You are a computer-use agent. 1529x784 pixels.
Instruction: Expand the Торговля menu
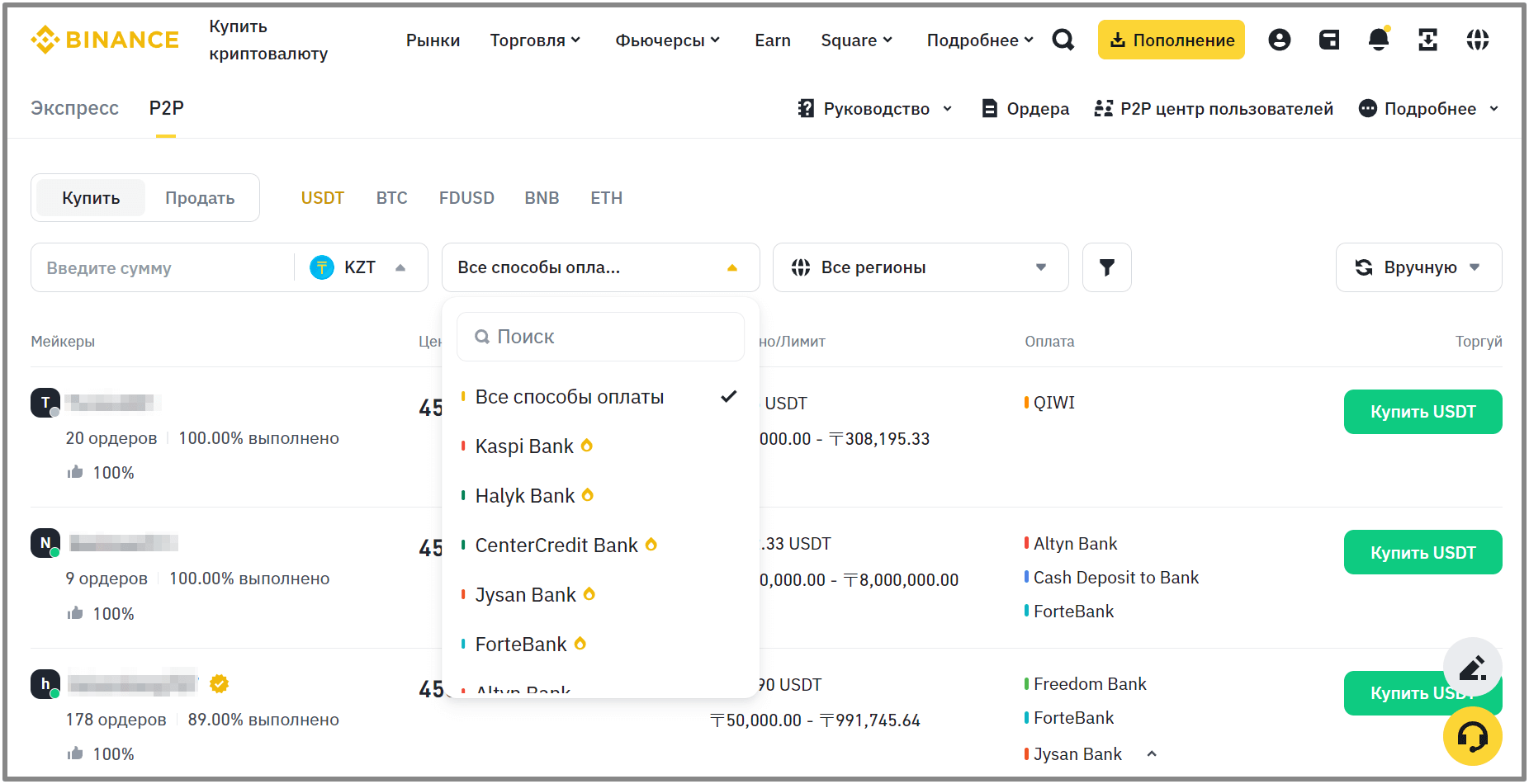(x=536, y=40)
